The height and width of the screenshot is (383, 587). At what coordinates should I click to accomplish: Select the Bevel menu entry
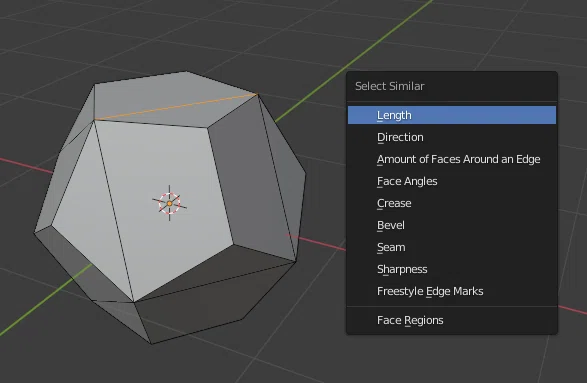[452, 225]
